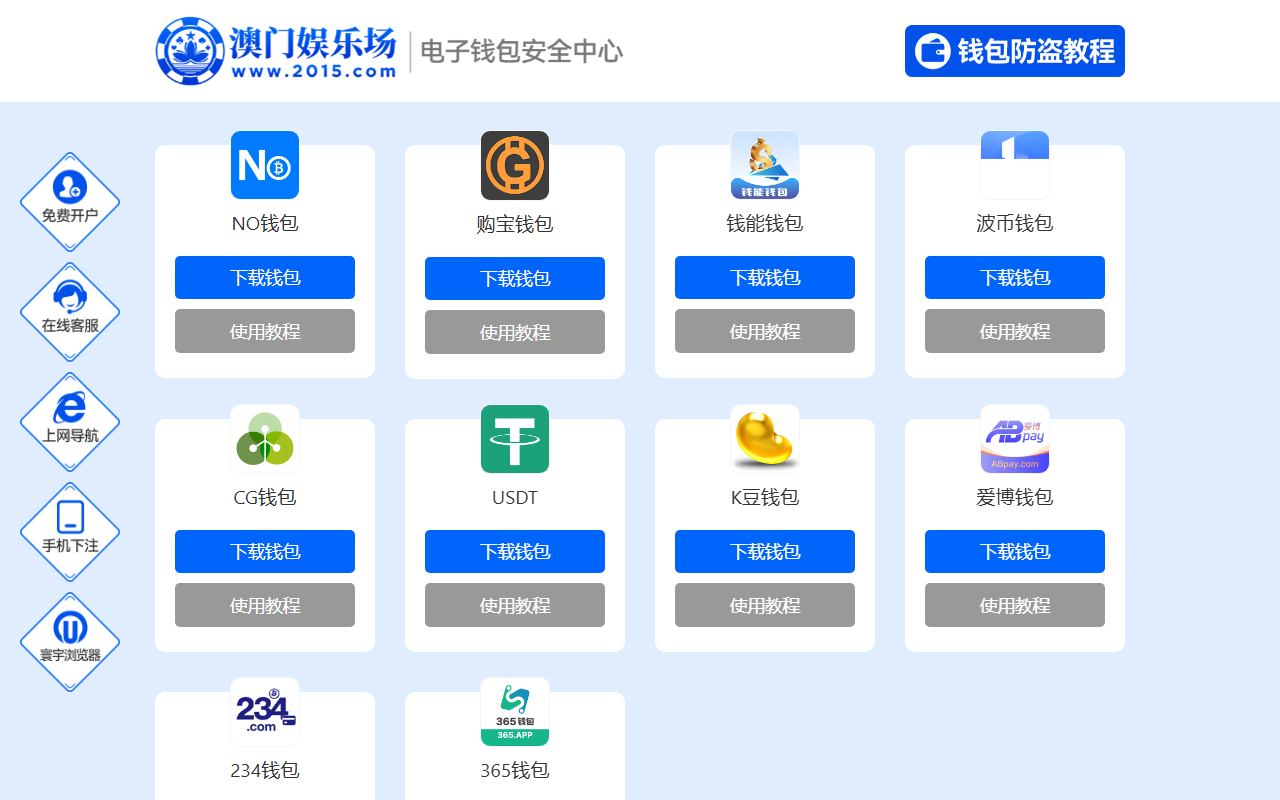Click the 免费开户 sidebar icon
The width and height of the screenshot is (1280, 800).
coord(70,202)
